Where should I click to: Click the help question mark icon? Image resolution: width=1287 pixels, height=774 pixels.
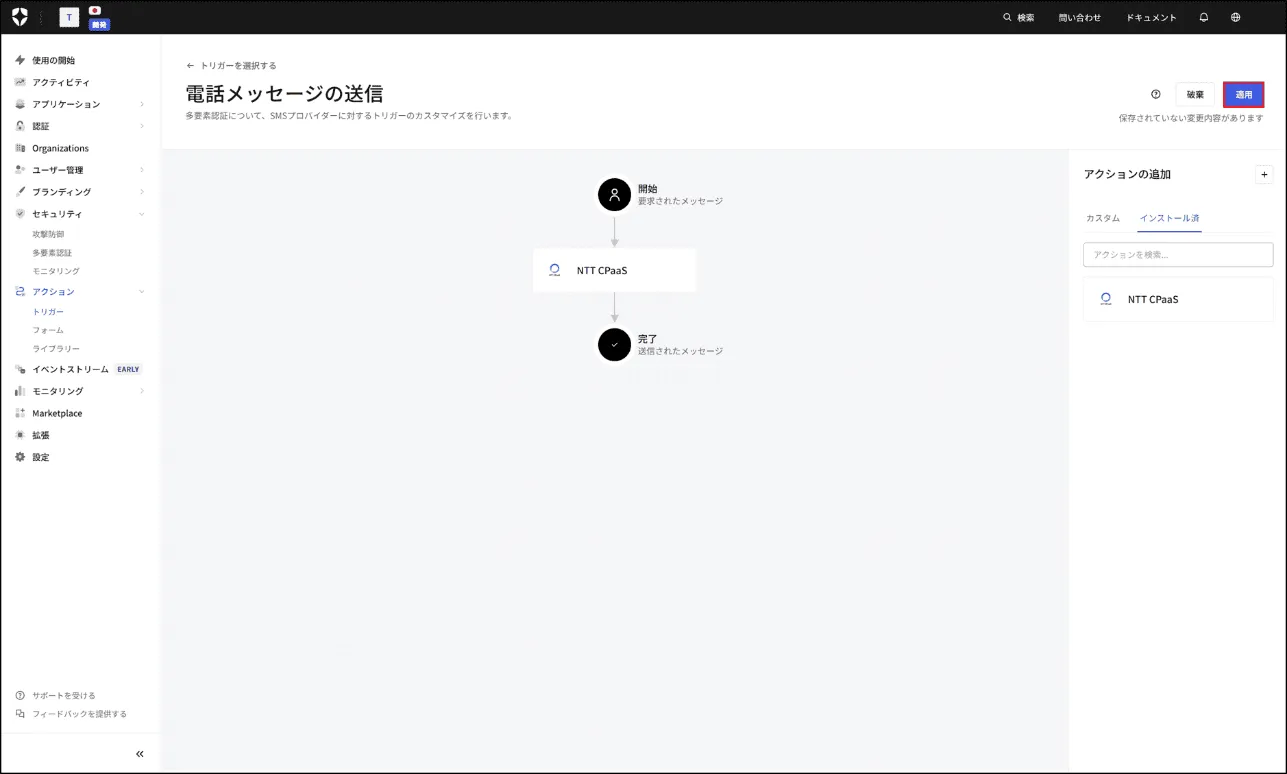point(1156,94)
